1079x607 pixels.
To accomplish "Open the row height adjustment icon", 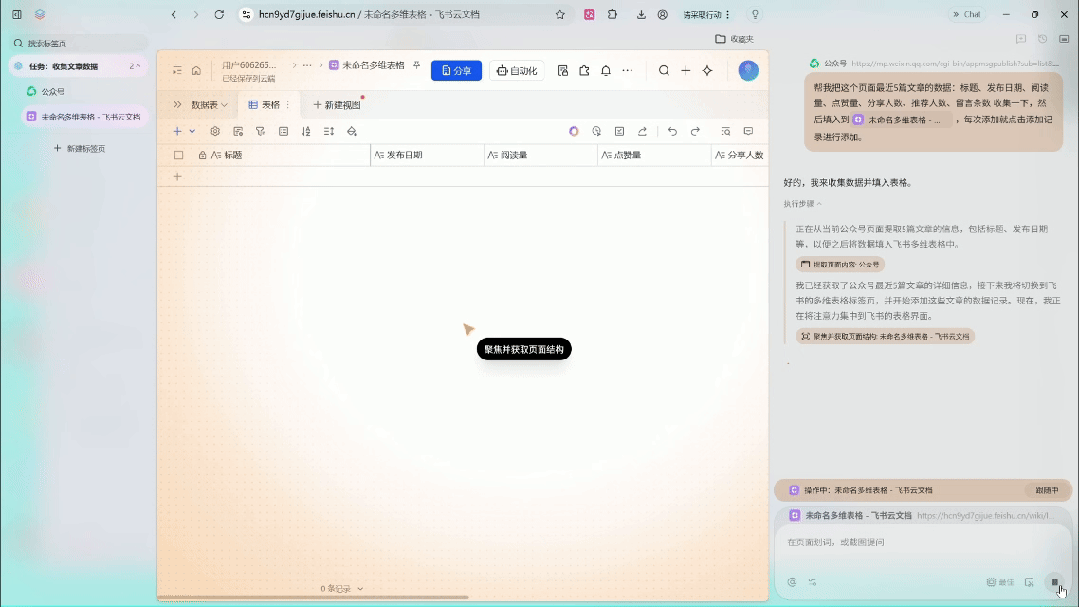I will tap(328, 131).
